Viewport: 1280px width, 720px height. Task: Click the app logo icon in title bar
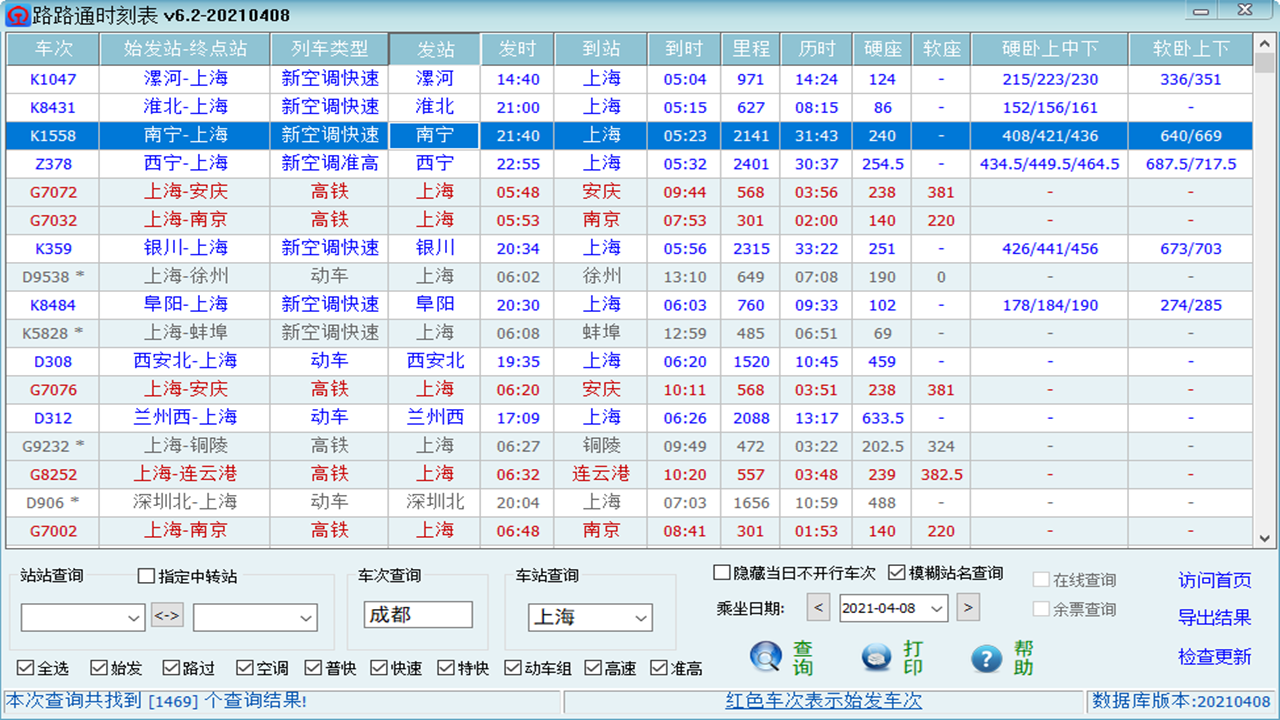coord(15,14)
